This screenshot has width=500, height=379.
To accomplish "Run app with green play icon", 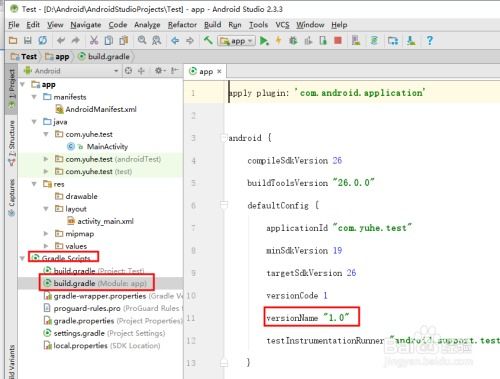I will tap(264, 41).
